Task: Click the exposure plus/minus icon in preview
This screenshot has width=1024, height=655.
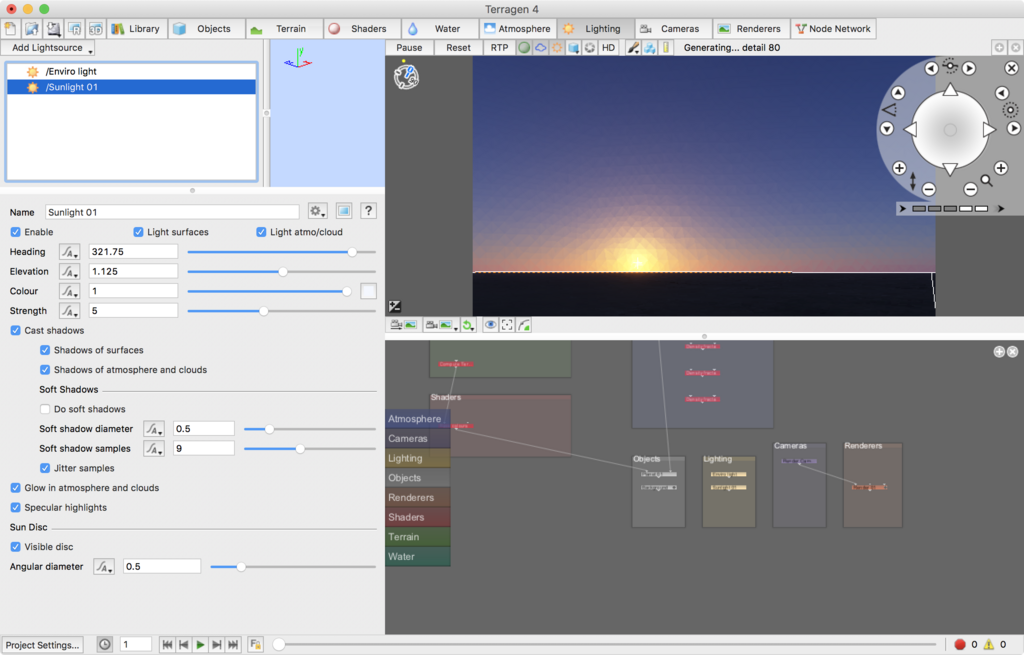Action: click(394, 306)
